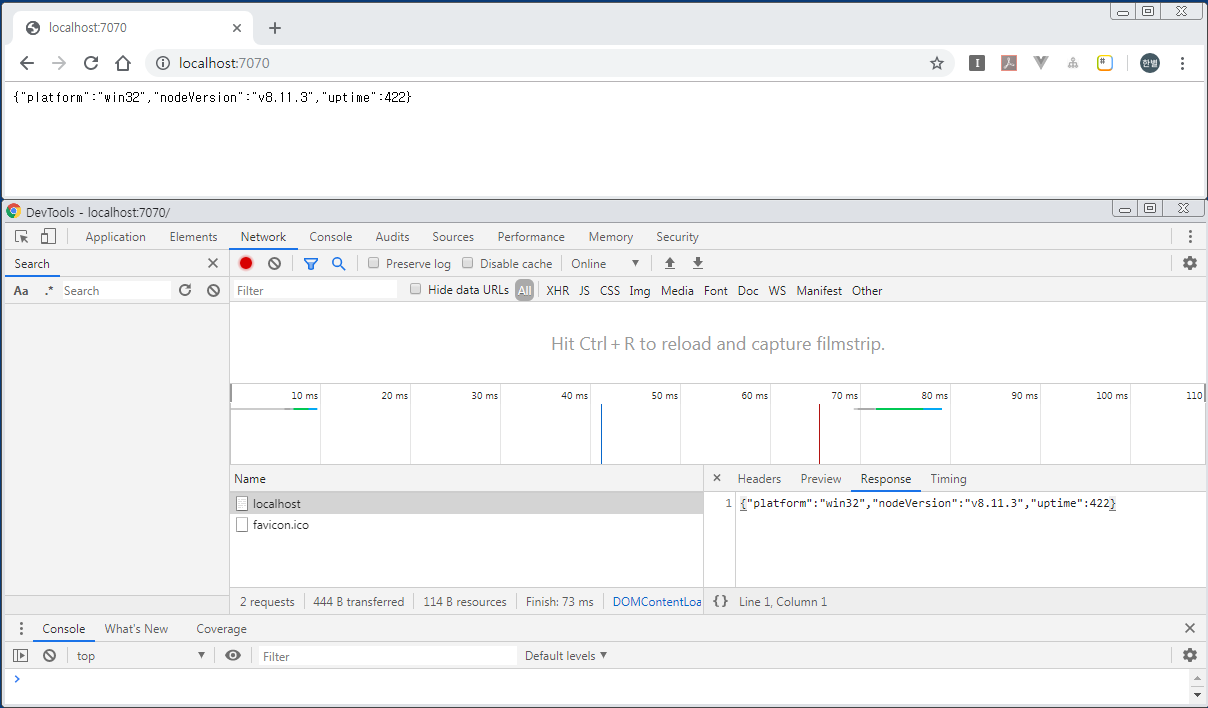
Task: Filter requests by WS
Action: click(777, 291)
